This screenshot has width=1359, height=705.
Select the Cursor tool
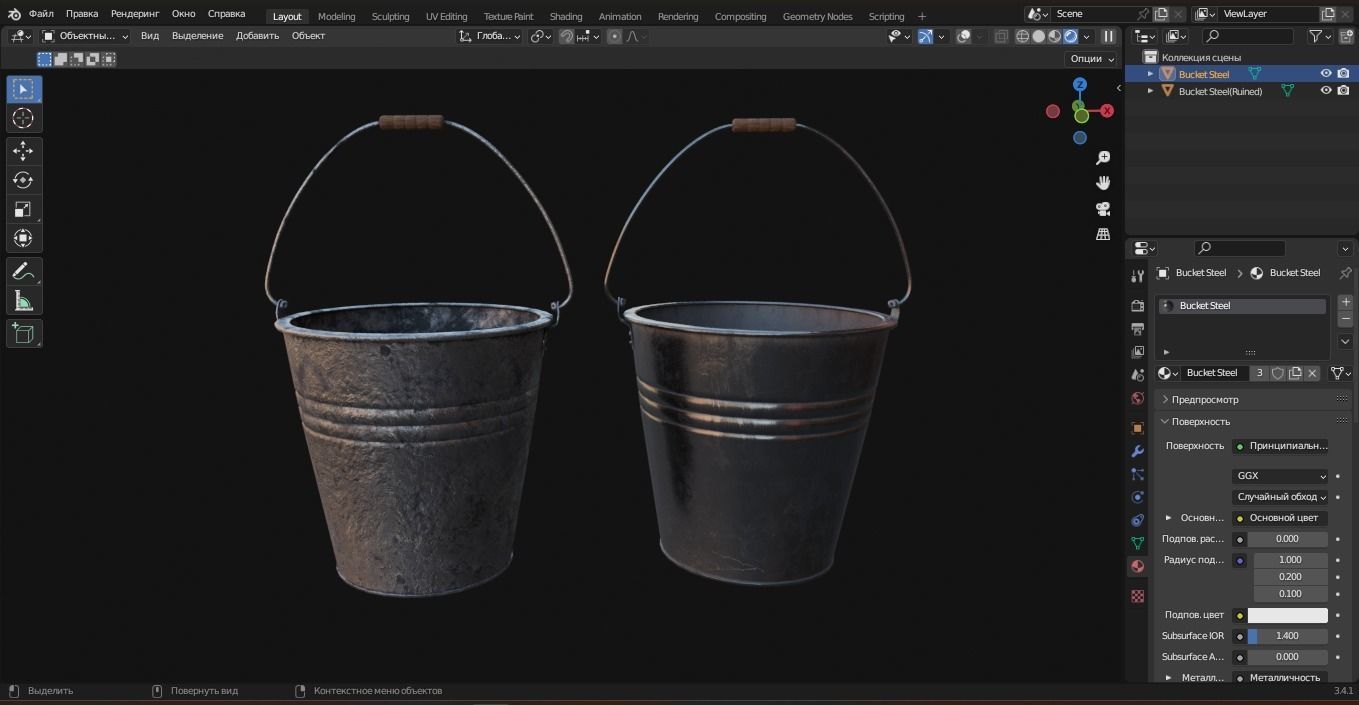tap(23, 118)
